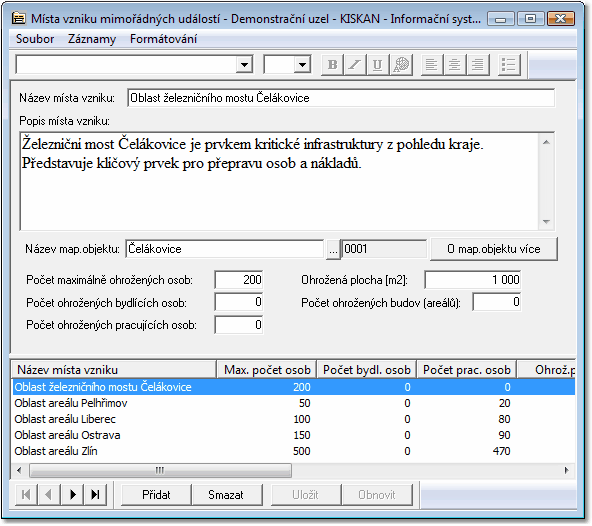Click the Název místa vzniku input field

click(341, 98)
